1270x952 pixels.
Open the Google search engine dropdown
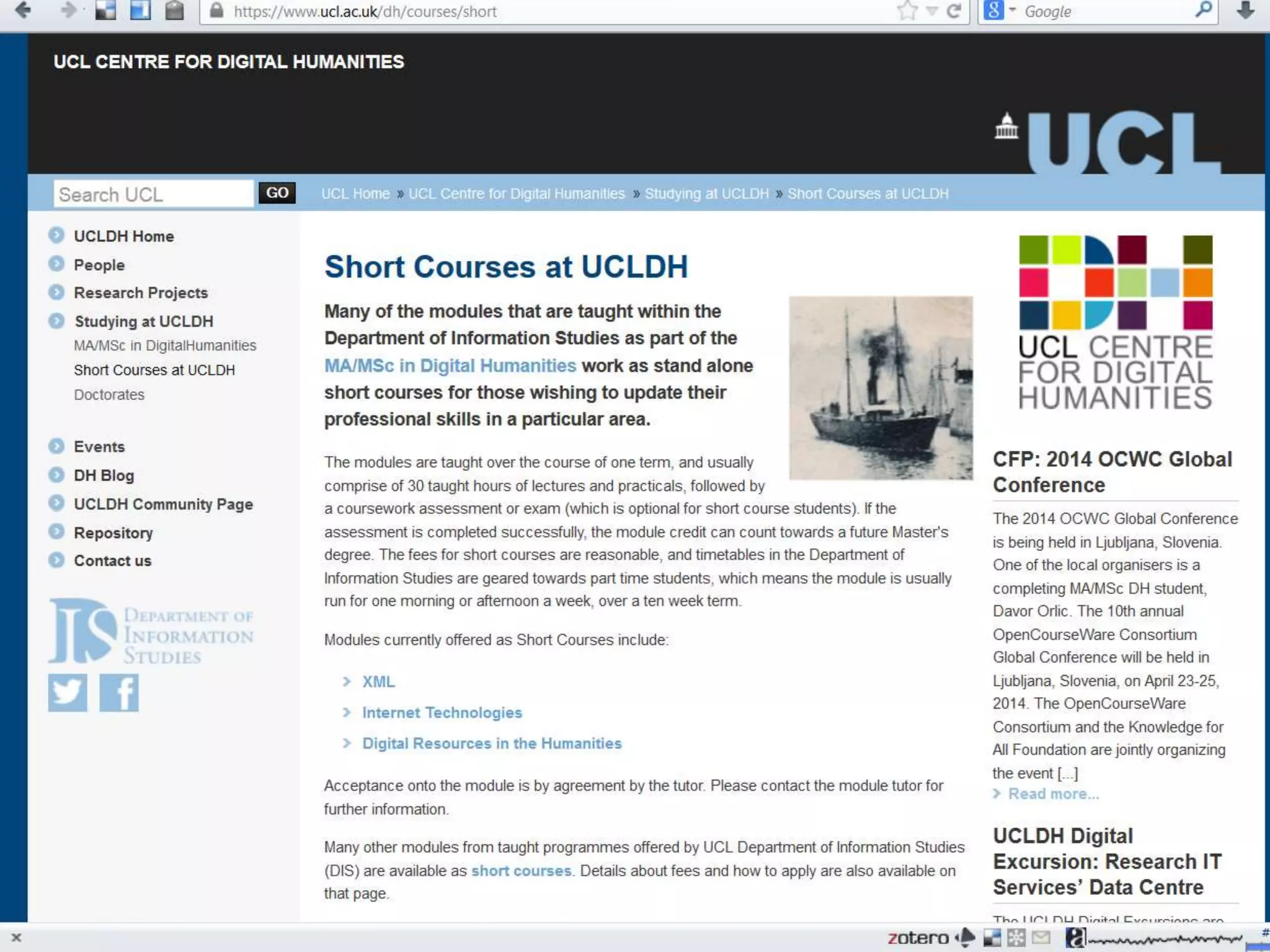(x=1013, y=11)
